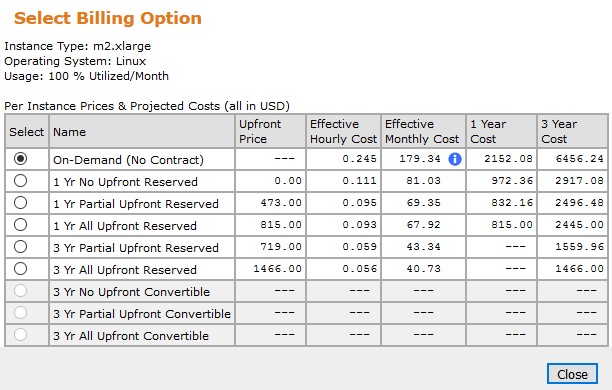Select 3 Yr All Upfront Reserved radio
The height and width of the screenshot is (390, 612).
[x=20, y=268]
